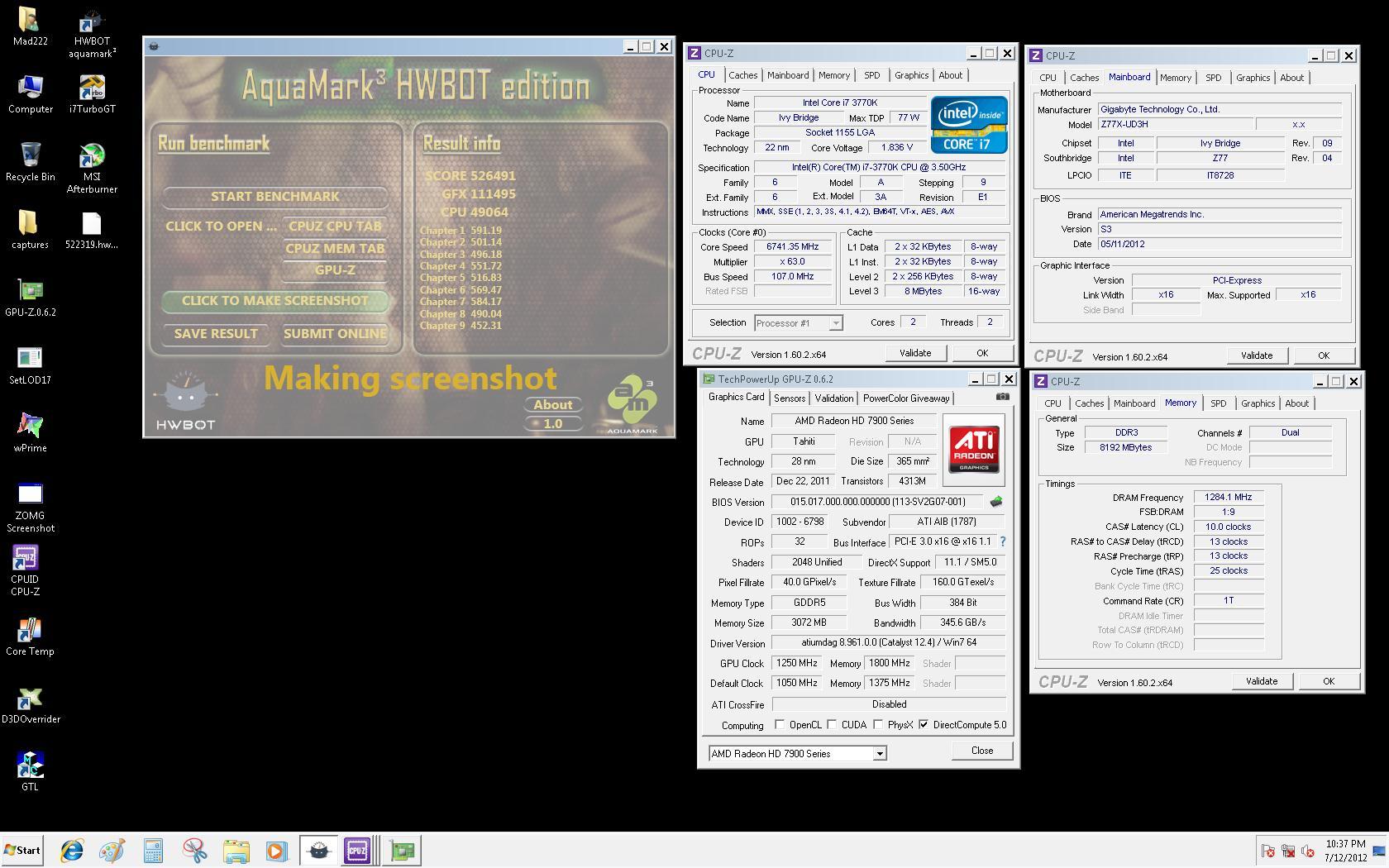Select the 522319.hw... file icon
Image resolution: width=1389 pixels, height=868 pixels.
(92, 230)
